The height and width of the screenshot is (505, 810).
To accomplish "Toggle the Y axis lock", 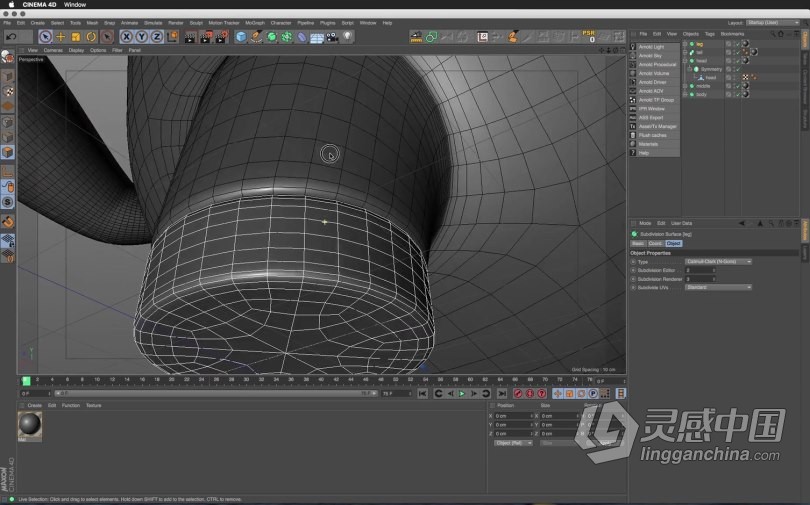I will click(x=142, y=37).
